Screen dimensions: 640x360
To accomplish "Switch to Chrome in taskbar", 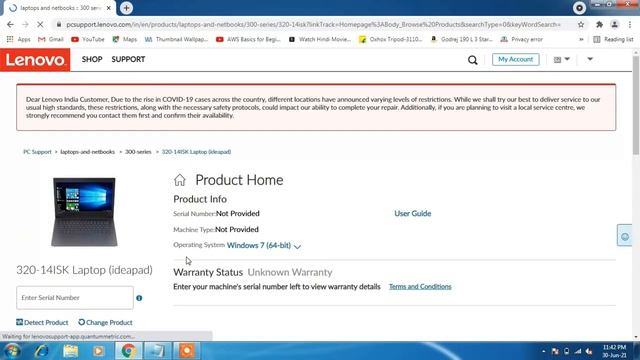I will pyautogui.click(x=128, y=351).
